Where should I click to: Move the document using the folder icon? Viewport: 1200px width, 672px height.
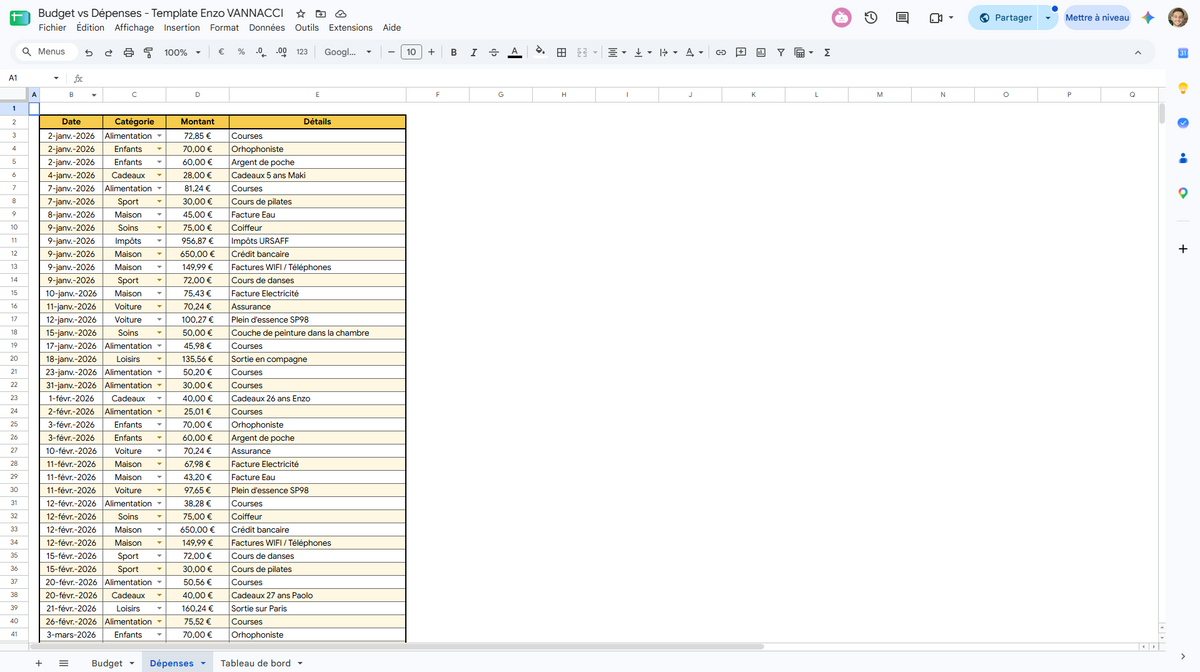click(x=321, y=13)
